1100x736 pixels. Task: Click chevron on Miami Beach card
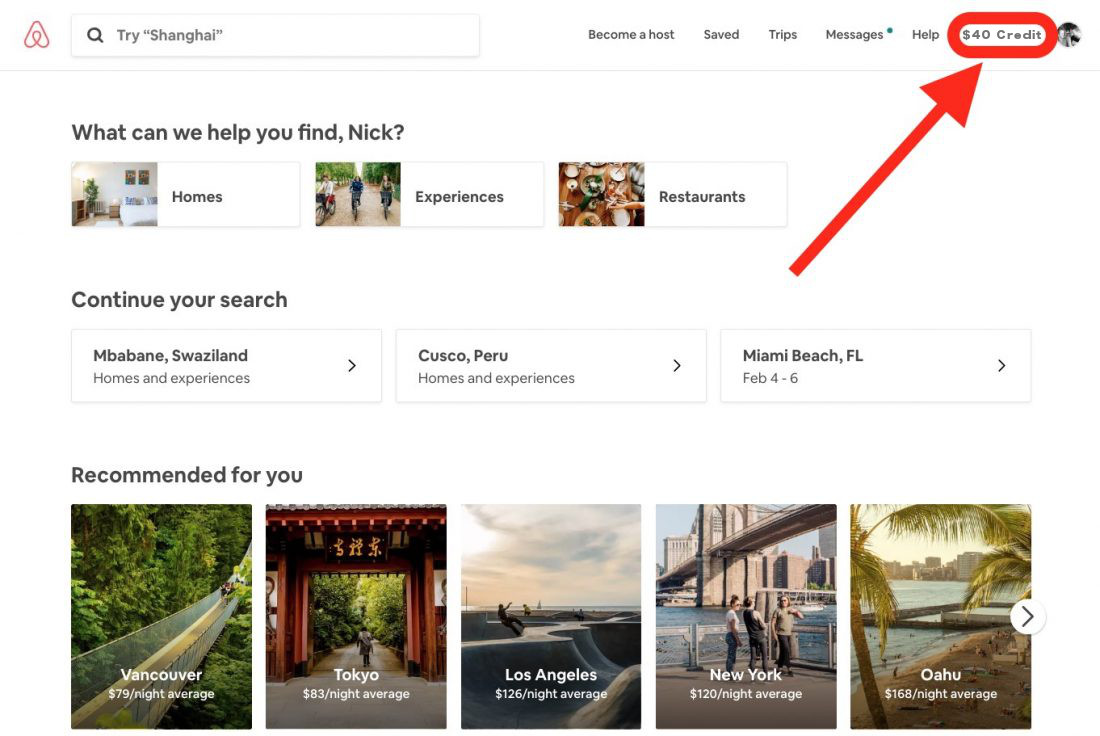[1002, 366]
